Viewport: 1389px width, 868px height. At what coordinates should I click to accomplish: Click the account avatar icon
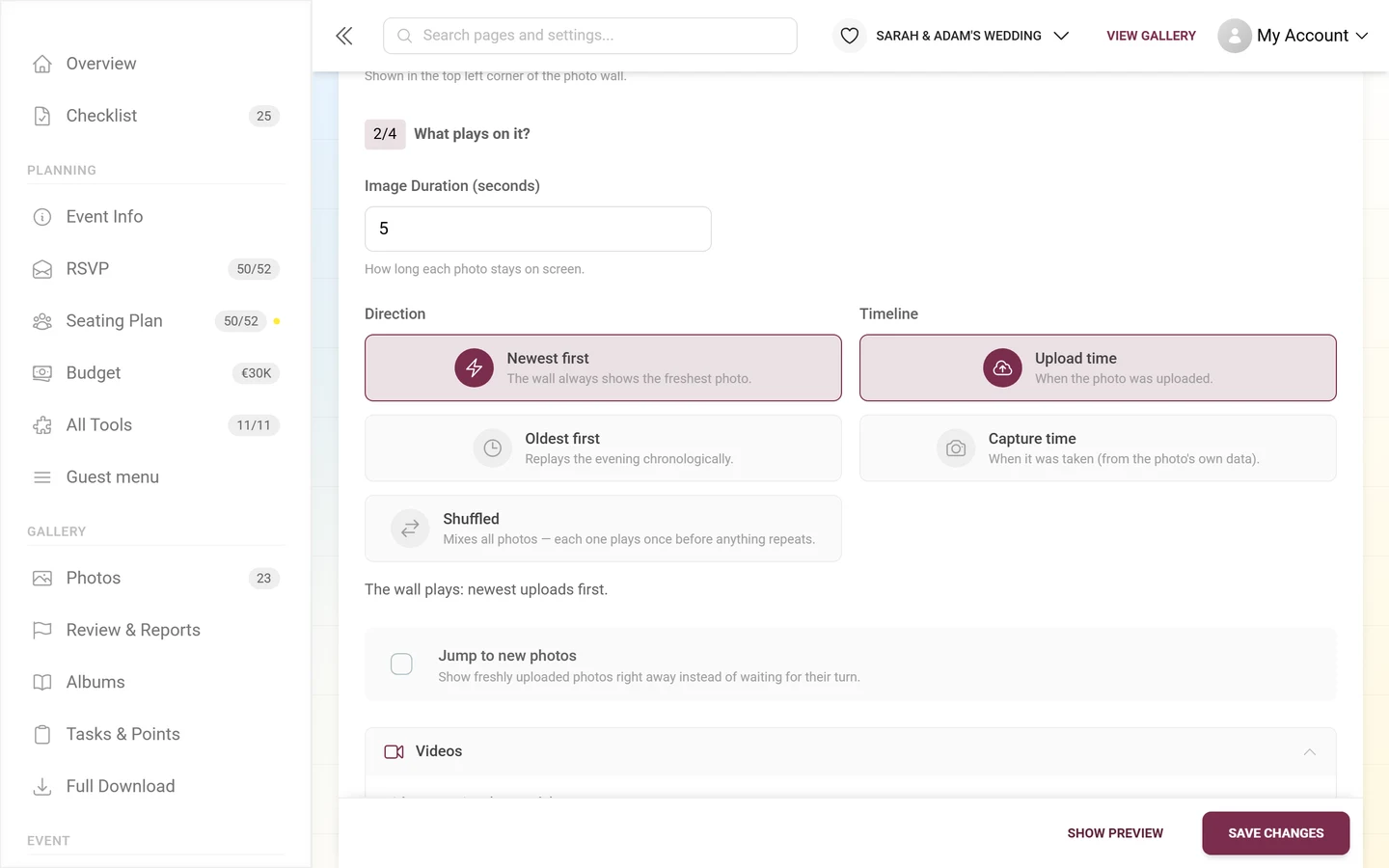(1235, 36)
